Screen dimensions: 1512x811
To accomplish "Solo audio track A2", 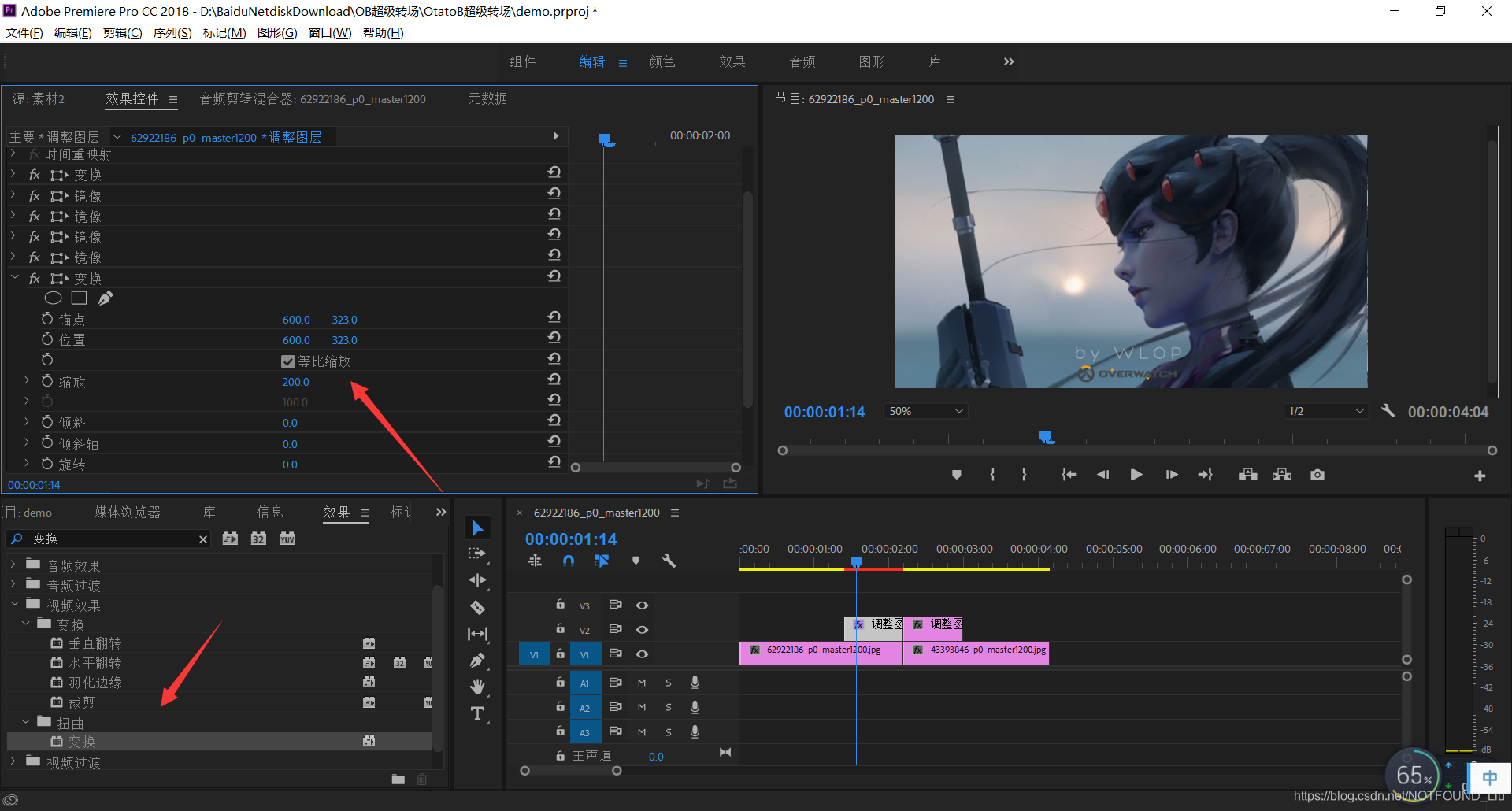I will [x=669, y=707].
